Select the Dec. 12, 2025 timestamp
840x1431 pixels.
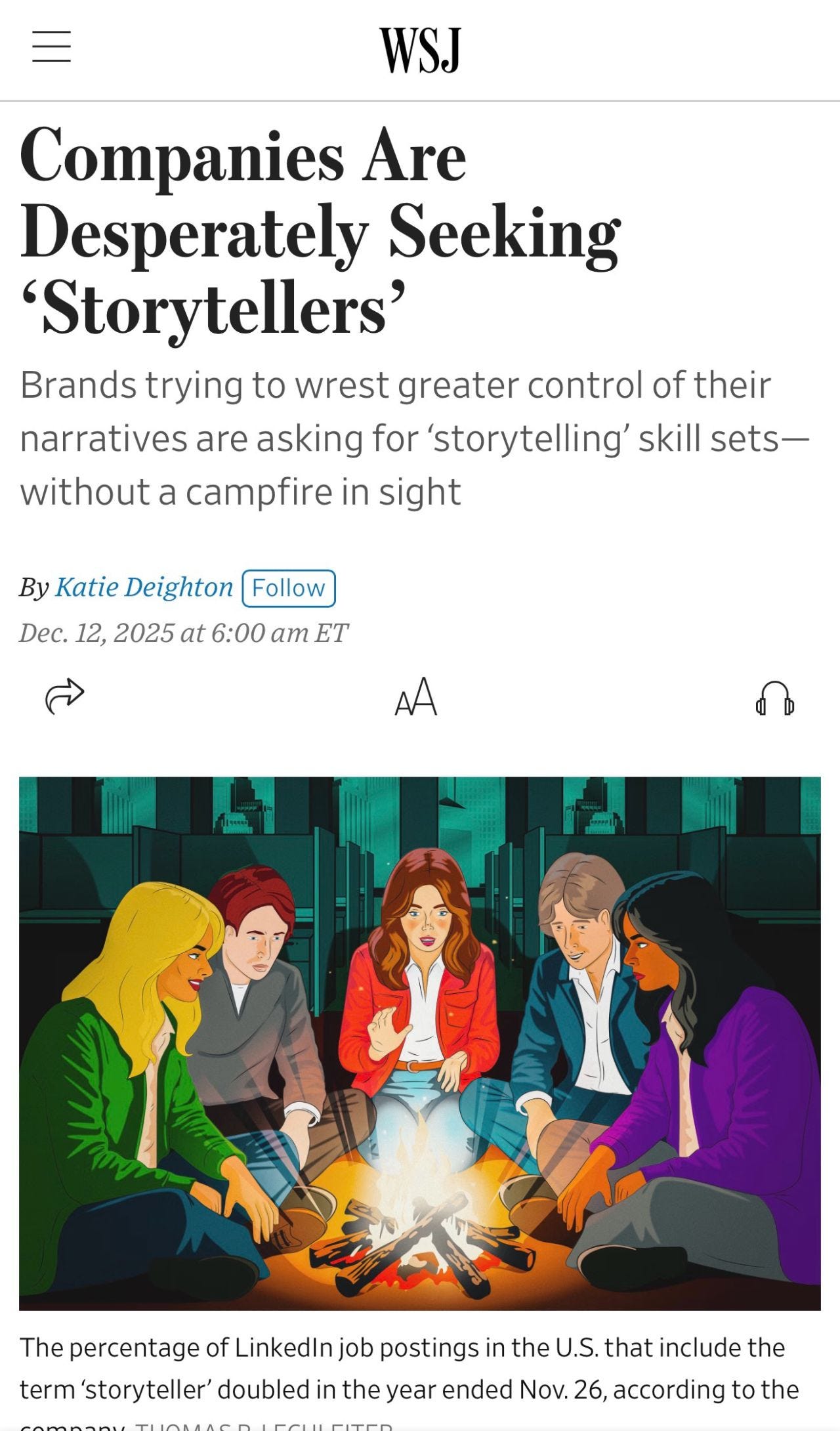pos(184,633)
